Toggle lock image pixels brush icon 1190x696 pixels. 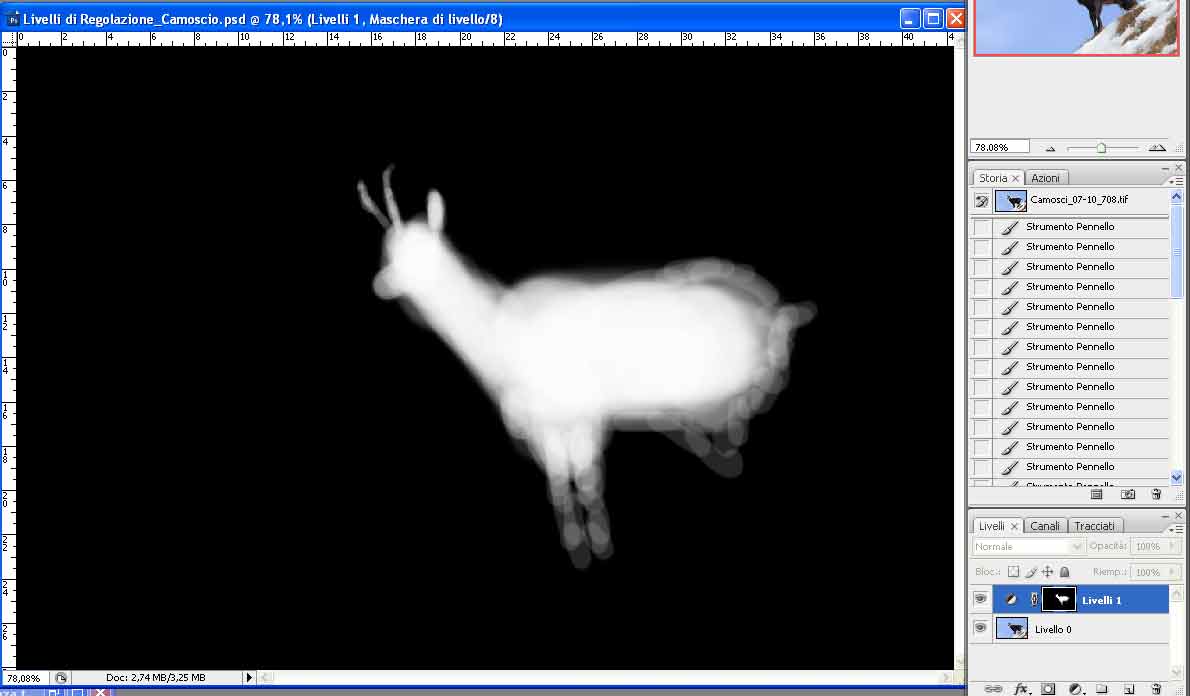click(x=1031, y=572)
